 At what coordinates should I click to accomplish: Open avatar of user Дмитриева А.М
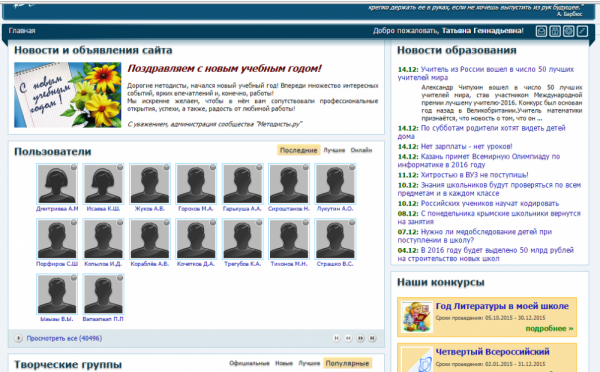[x=57, y=184]
